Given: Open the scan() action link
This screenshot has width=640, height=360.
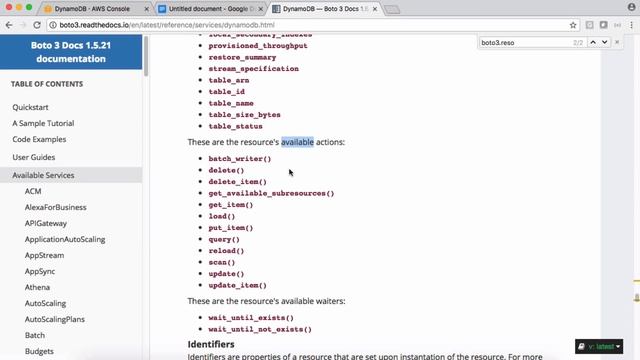Looking at the screenshot, I should 222,262.
